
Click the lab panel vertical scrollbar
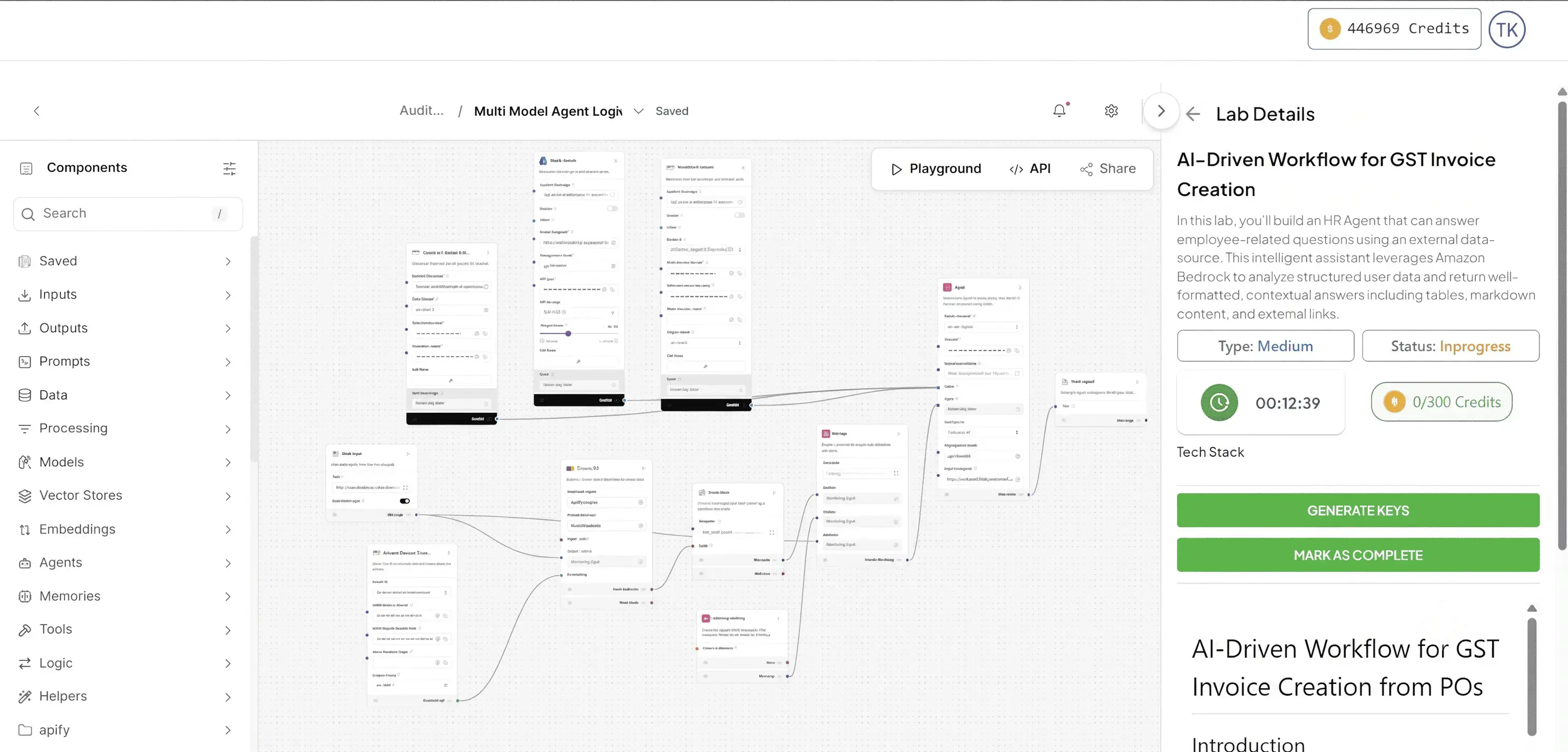[1561, 325]
